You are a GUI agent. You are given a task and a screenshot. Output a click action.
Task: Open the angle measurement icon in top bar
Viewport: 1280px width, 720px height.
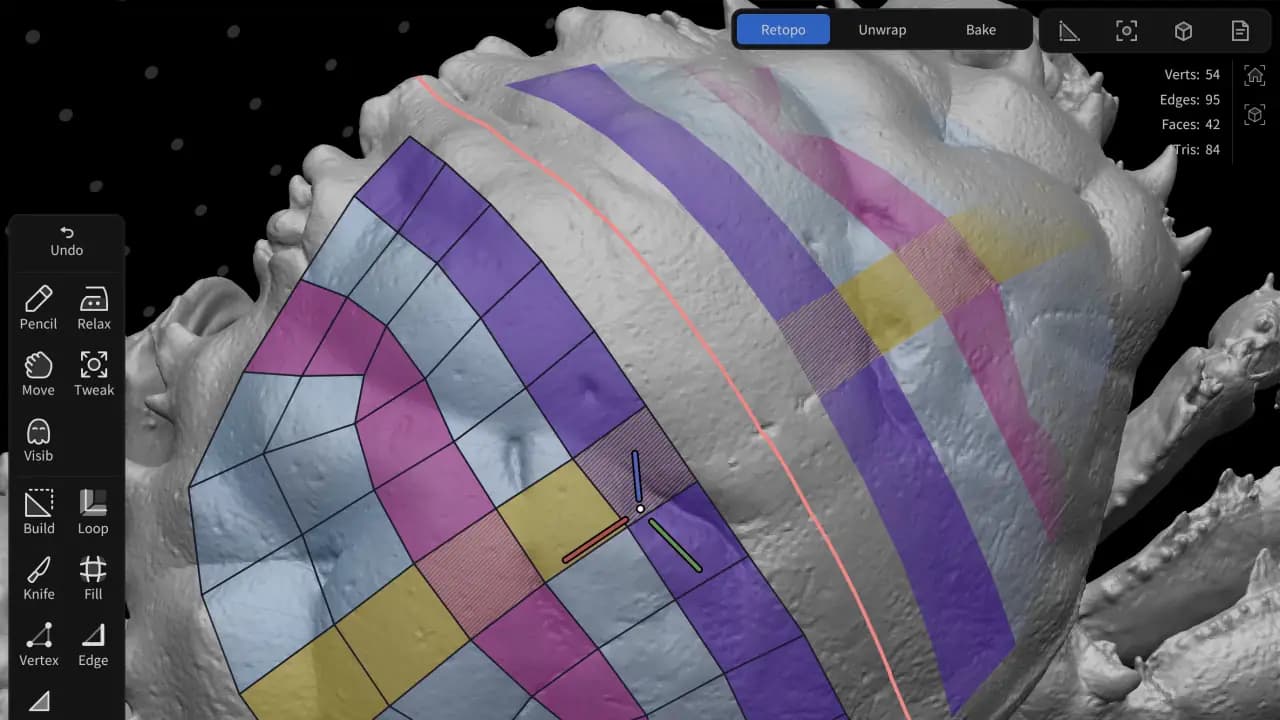click(1069, 31)
